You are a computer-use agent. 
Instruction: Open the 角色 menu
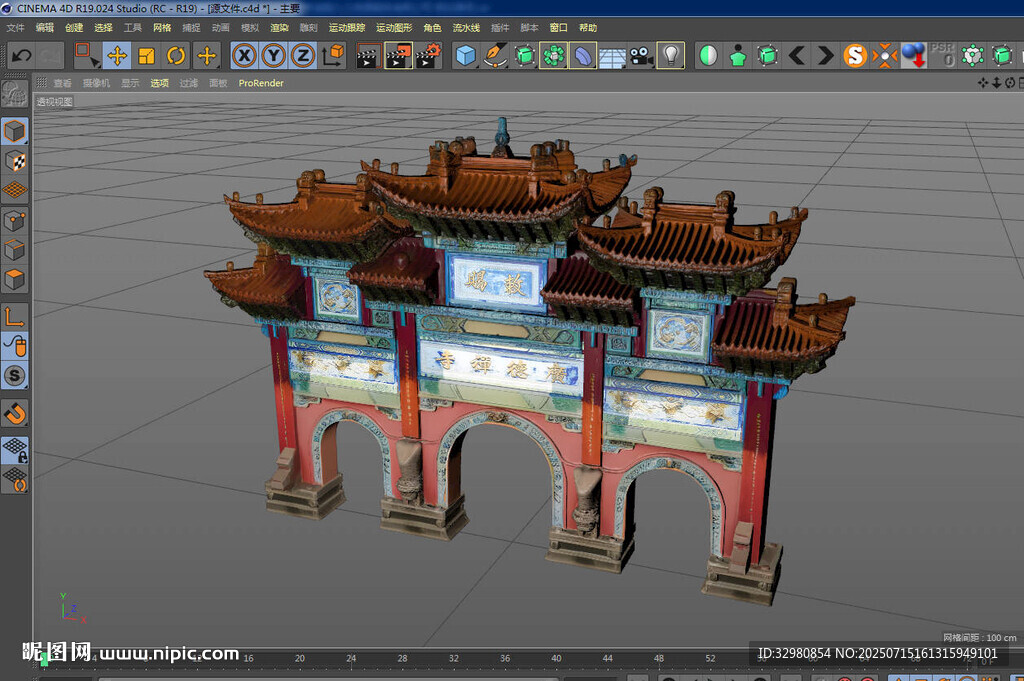432,27
